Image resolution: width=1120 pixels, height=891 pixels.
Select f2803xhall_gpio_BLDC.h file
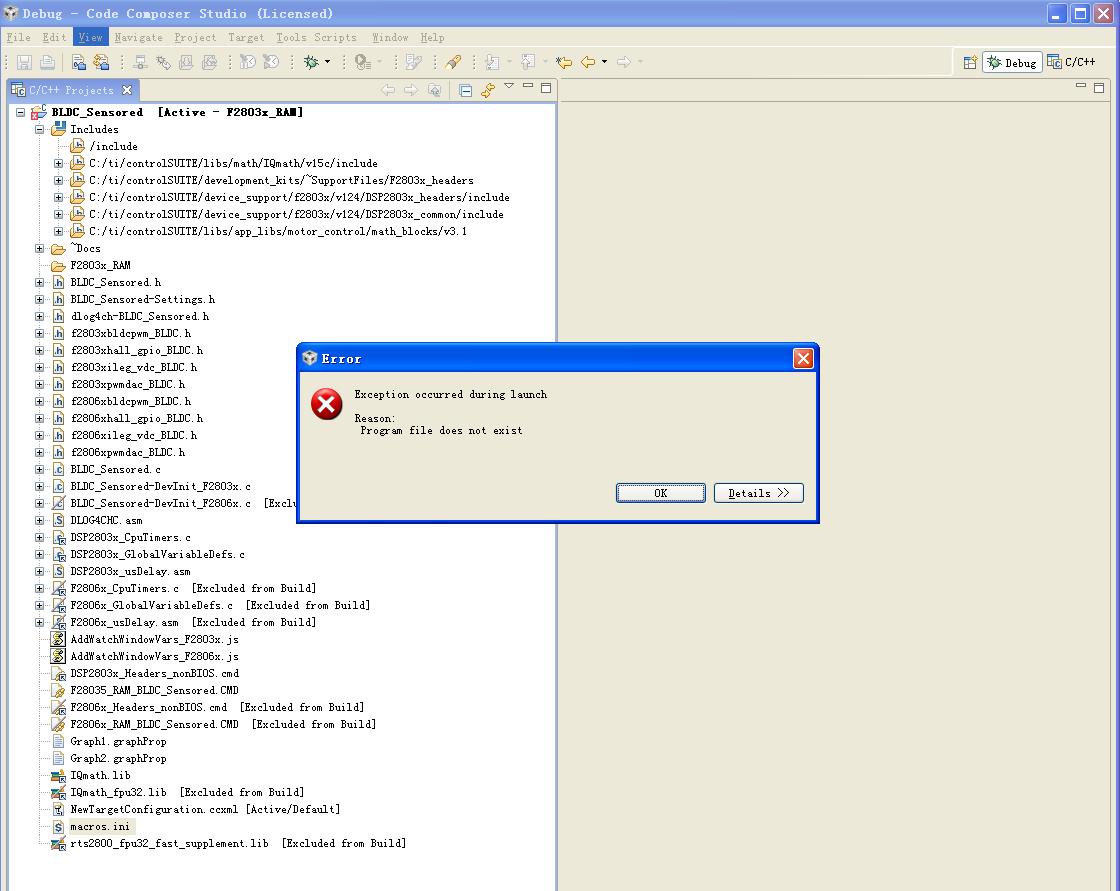(136, 350)
